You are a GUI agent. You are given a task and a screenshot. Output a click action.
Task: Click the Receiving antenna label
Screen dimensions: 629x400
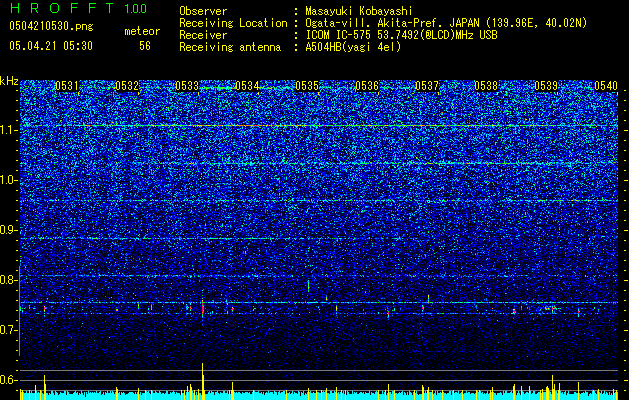(230, 47)
